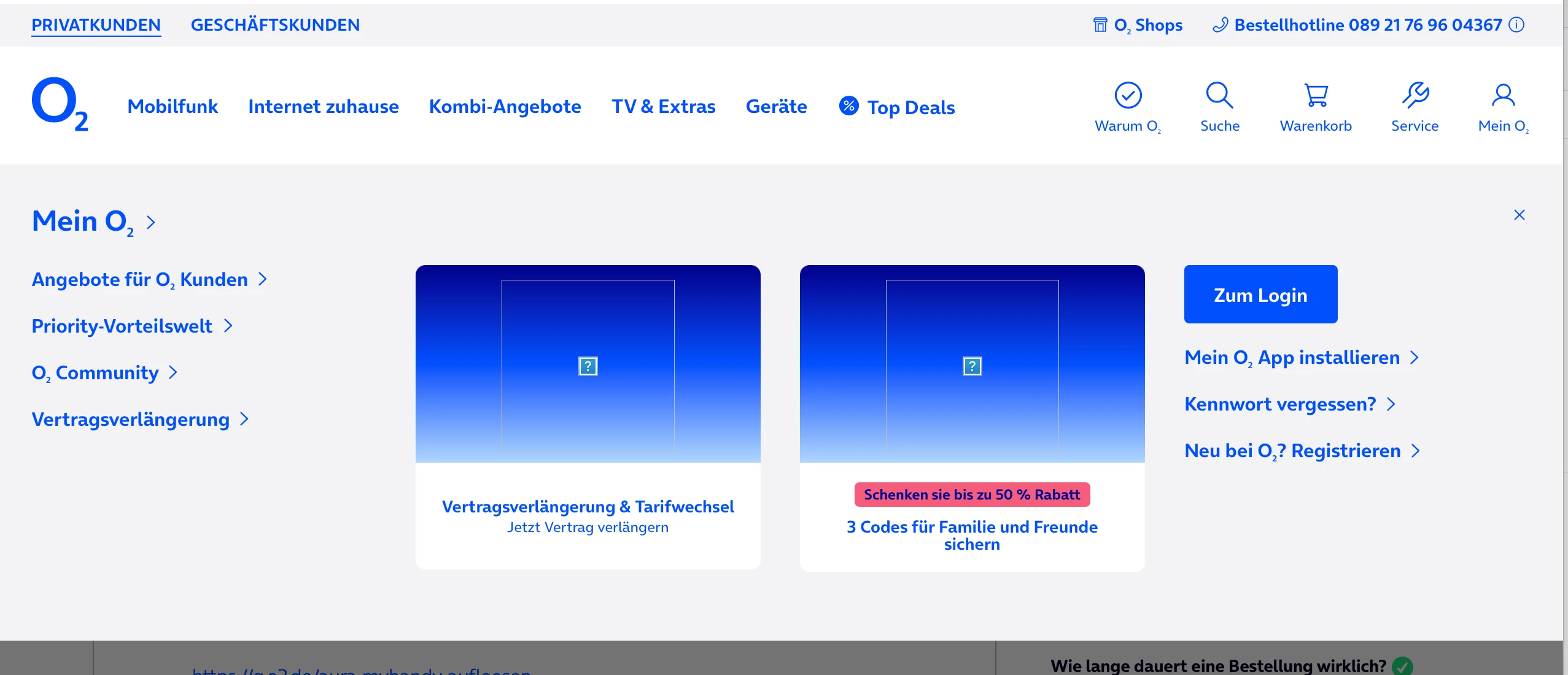Click the Schenken bis 50 % Rabatt badge
This screenshot has width=1568, height=675.
pos(972,495)
